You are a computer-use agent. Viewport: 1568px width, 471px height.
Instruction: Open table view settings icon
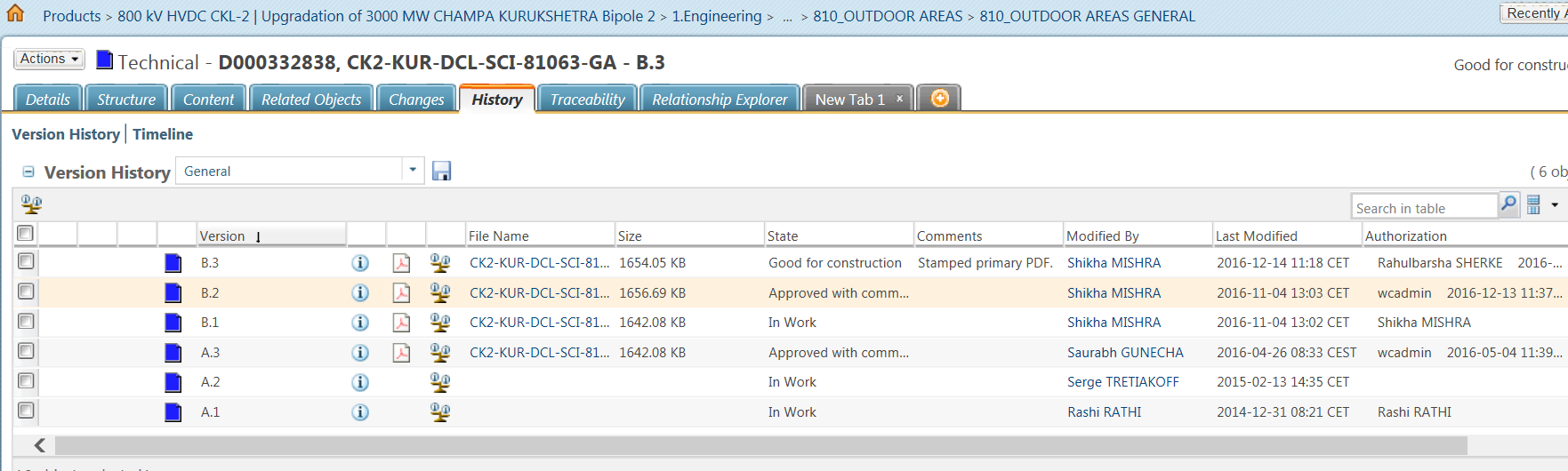1534,205
